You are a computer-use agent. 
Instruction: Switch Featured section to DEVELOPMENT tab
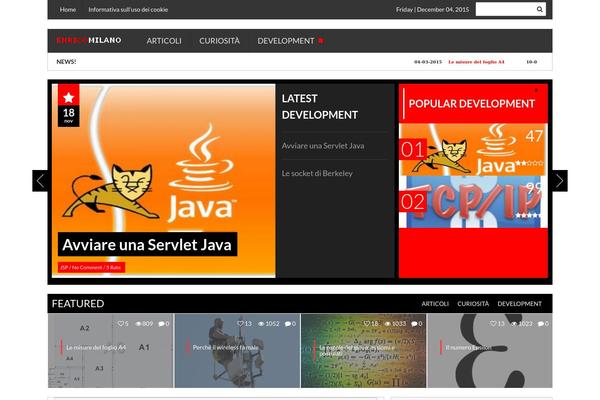[x=519, y=304]
